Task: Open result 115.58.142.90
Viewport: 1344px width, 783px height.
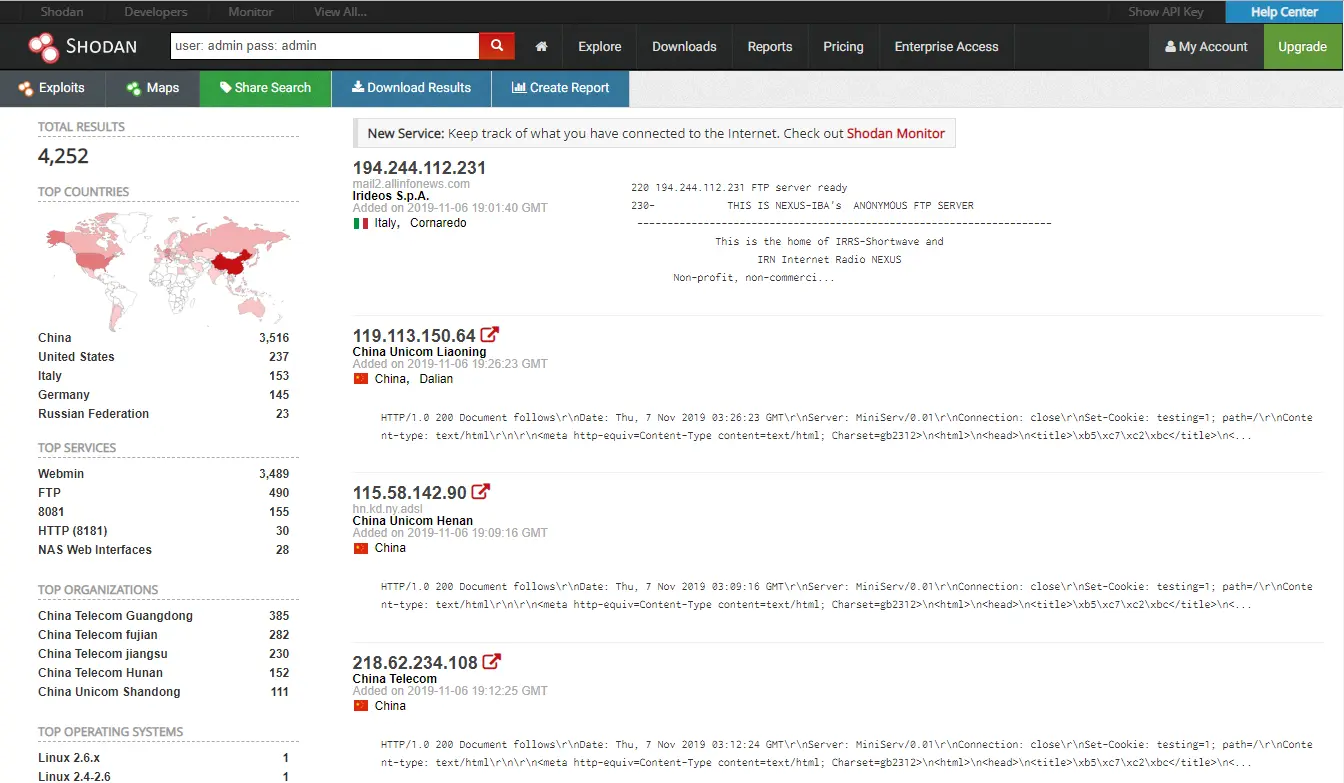Action: (x=409, y=493)
